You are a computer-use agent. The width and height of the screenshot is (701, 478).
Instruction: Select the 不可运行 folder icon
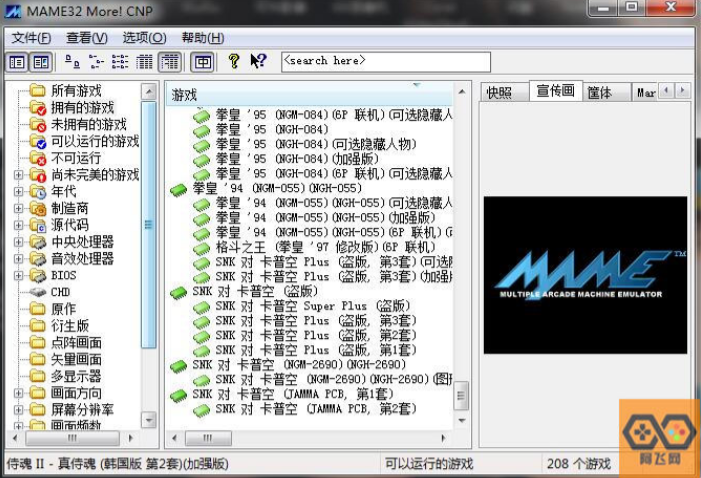(38, 158)
